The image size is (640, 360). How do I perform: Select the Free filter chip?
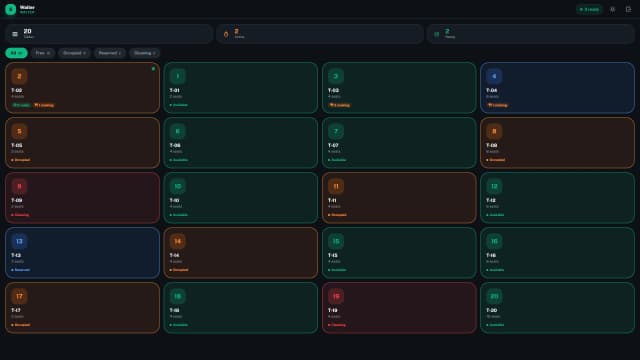click(x=42, y=53)
